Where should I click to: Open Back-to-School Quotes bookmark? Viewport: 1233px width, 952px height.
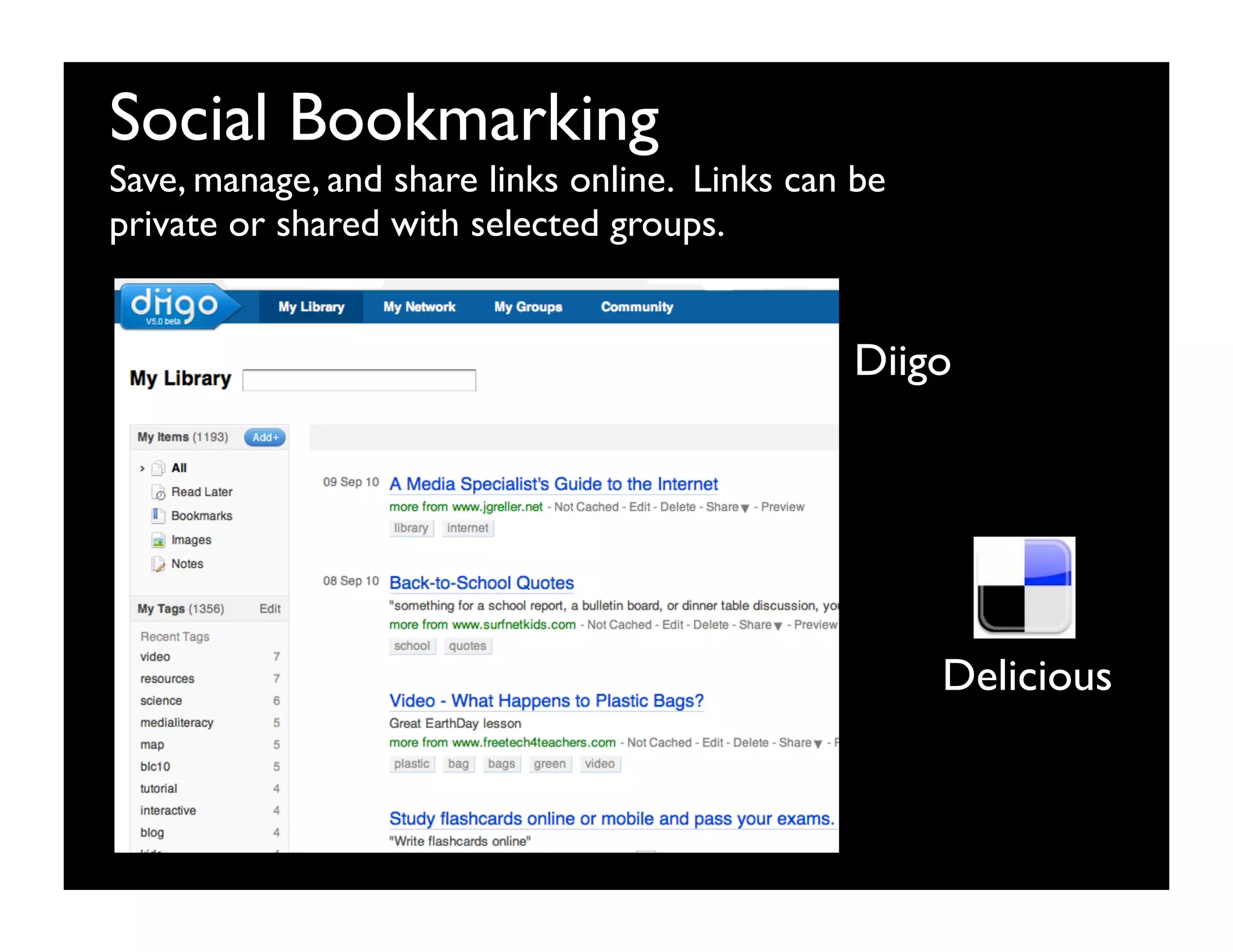click(x=481, y=583)
